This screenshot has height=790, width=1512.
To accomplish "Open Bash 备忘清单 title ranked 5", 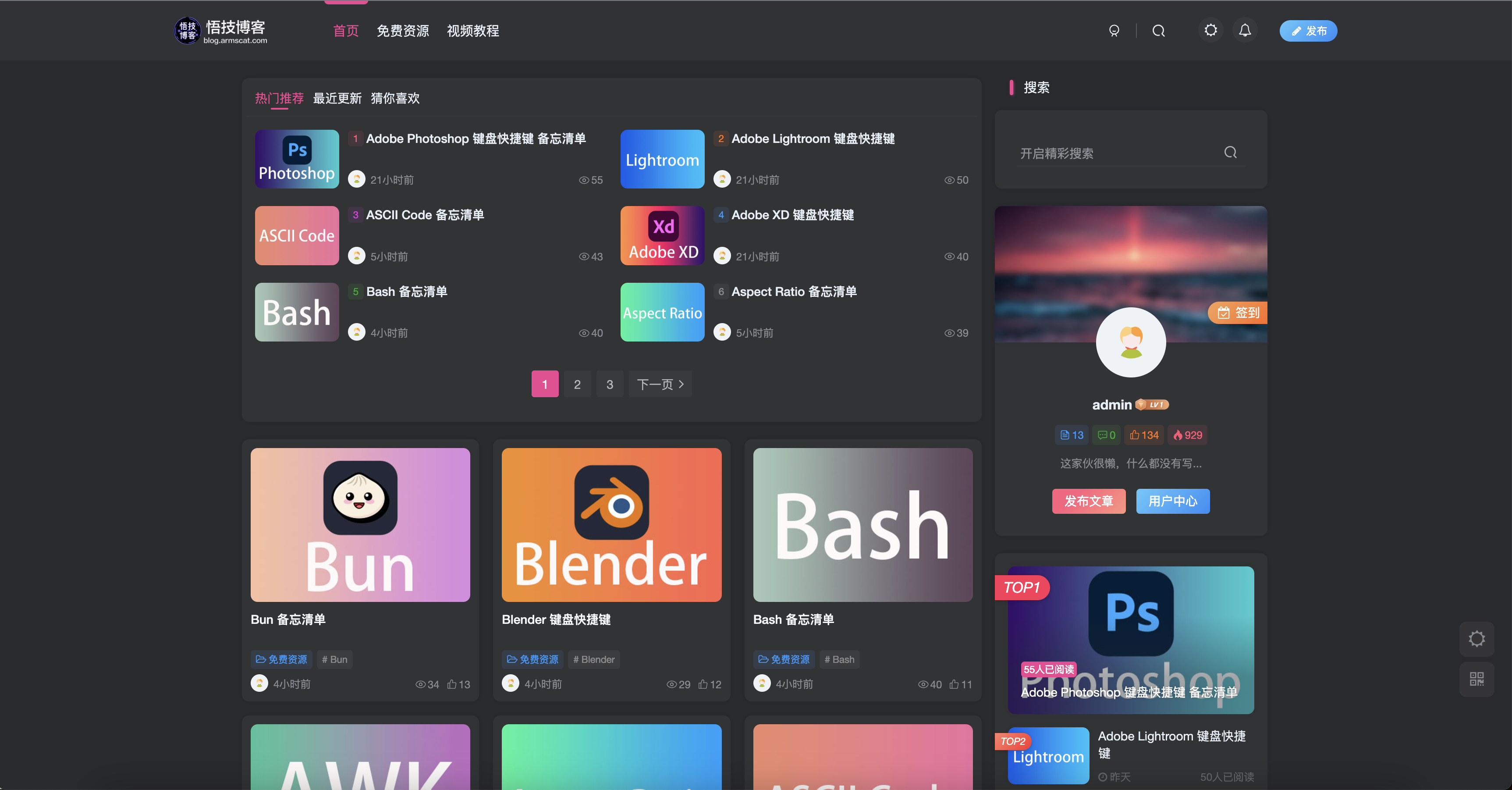I will click(x=407, y=292).
